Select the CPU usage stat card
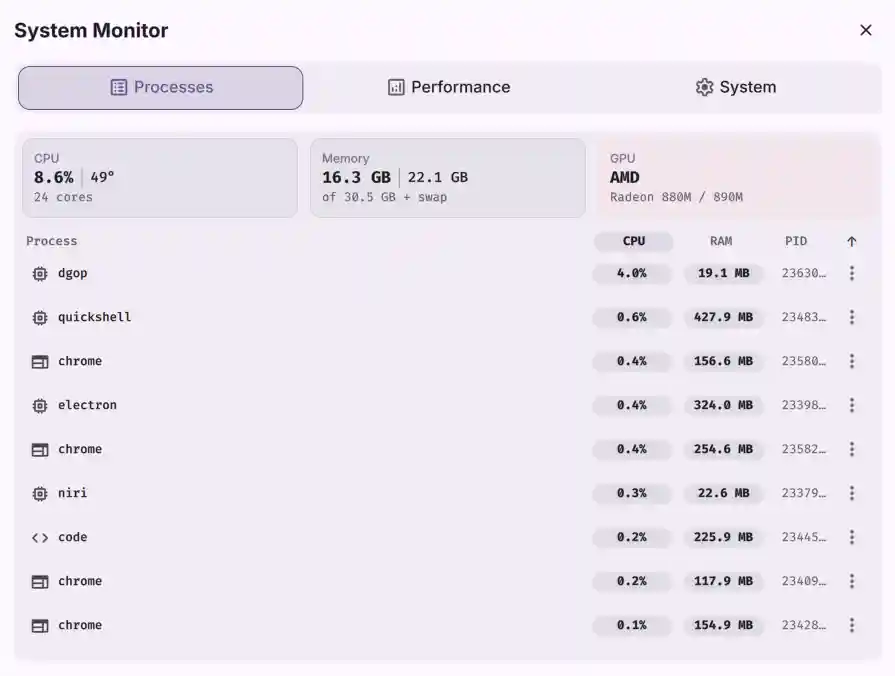895x676 pixels. 159,177
